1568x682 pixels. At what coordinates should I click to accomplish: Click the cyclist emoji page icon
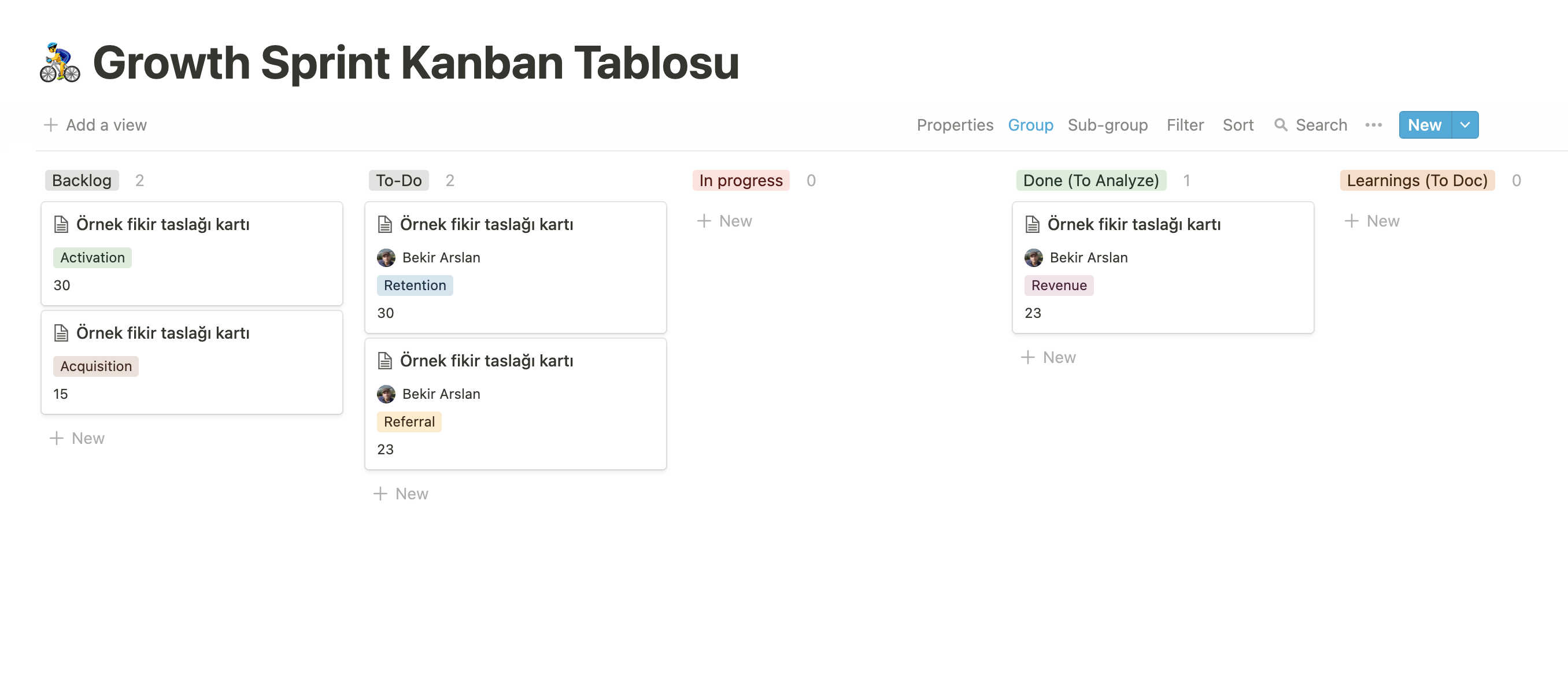point(60,62)
